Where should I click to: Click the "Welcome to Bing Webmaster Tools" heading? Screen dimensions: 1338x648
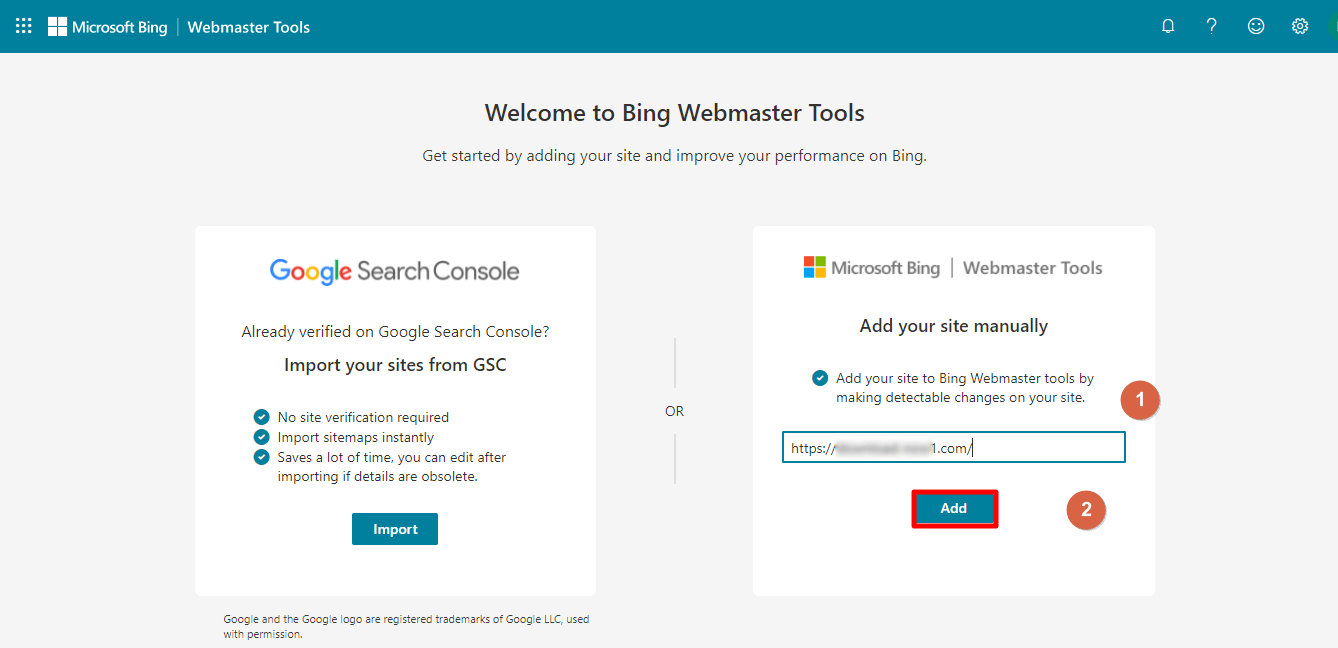tap(675, 113)
